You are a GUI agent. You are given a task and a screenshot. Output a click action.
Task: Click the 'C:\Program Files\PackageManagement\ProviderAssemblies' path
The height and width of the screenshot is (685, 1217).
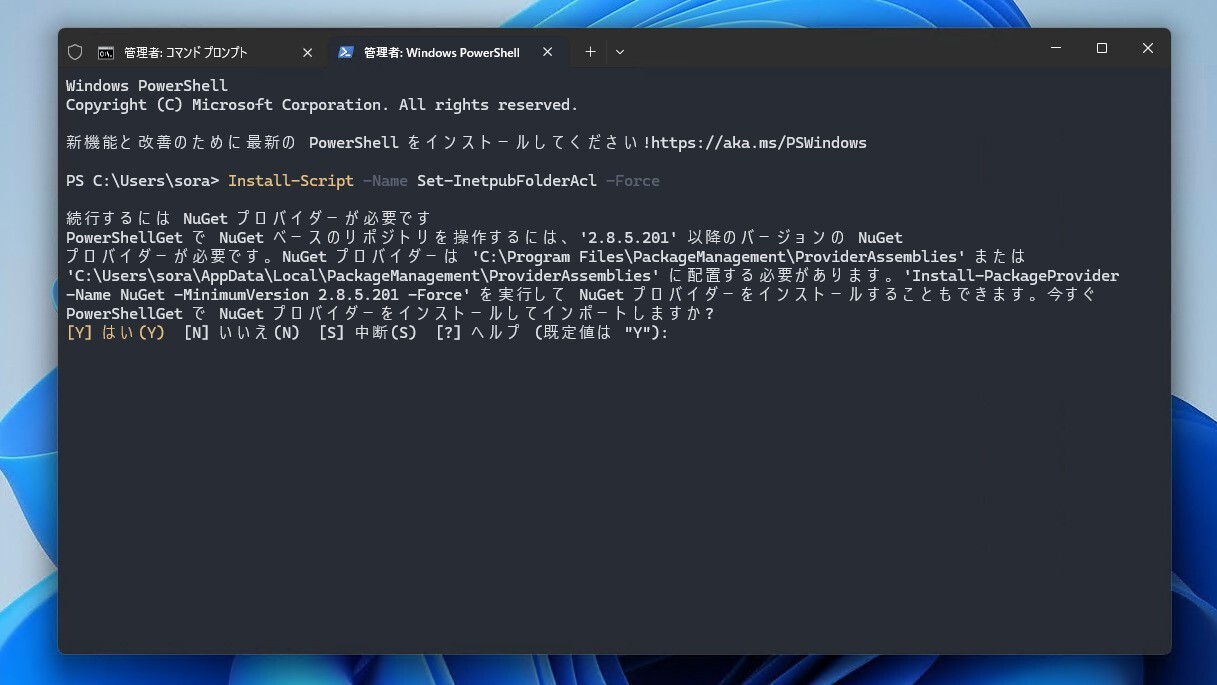point(718,257)
